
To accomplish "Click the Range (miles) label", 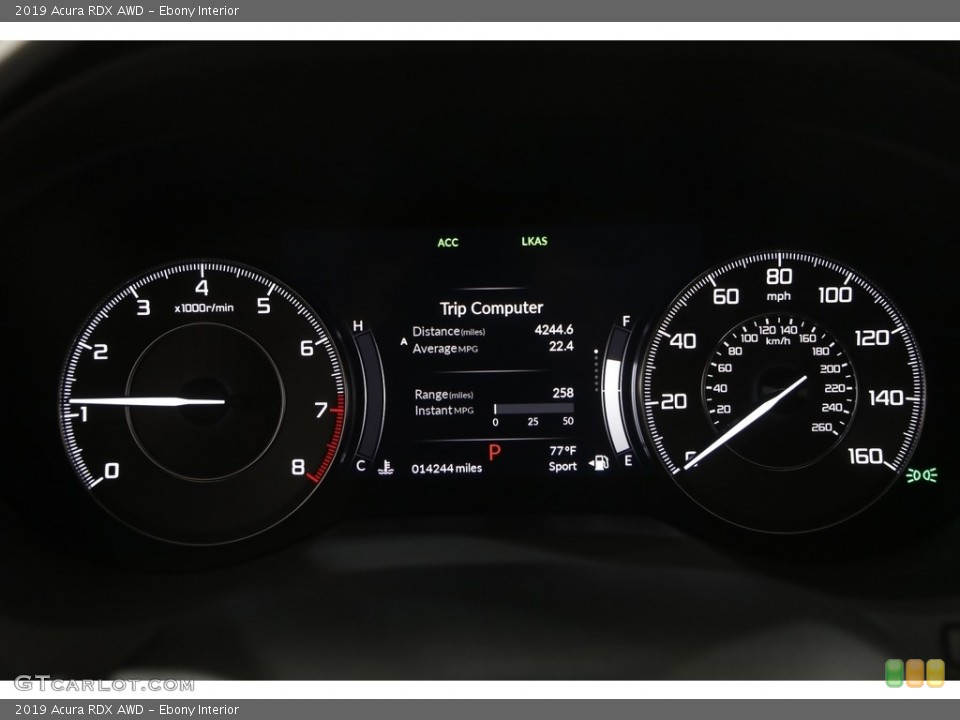I will click(x=444, y=395).
